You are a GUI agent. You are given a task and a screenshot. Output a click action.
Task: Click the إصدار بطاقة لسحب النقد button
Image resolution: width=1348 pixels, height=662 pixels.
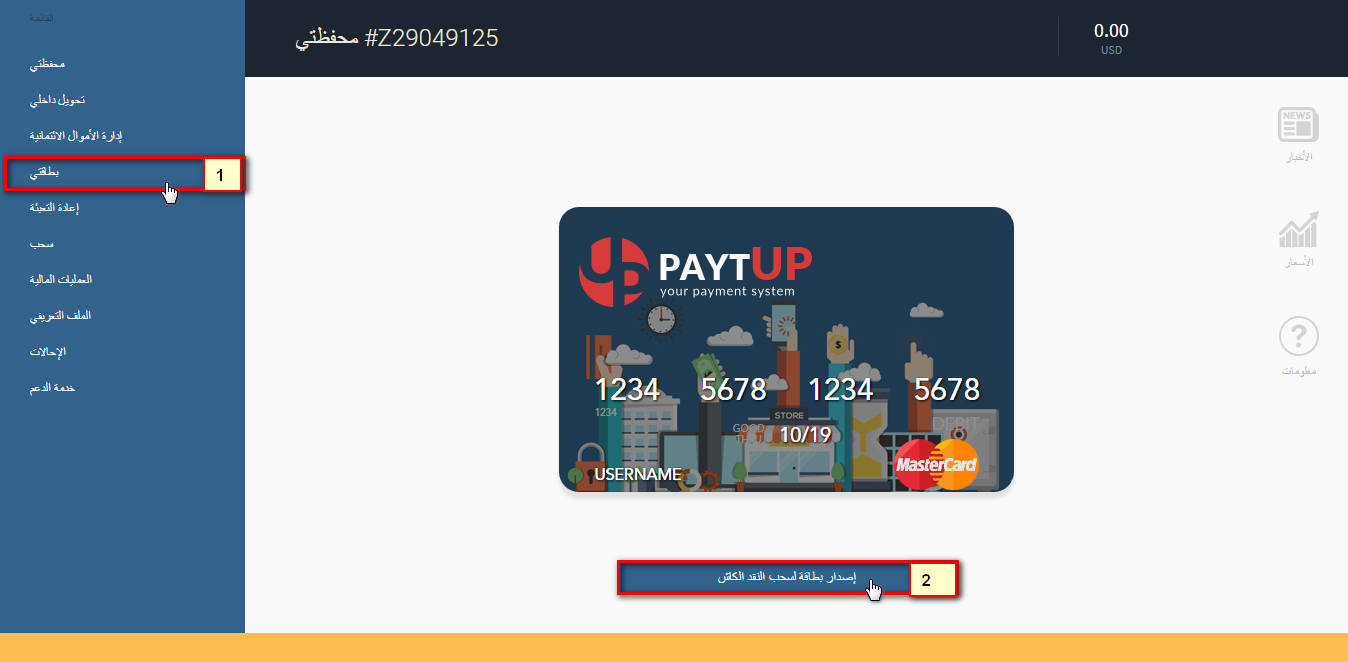(764, 579)
